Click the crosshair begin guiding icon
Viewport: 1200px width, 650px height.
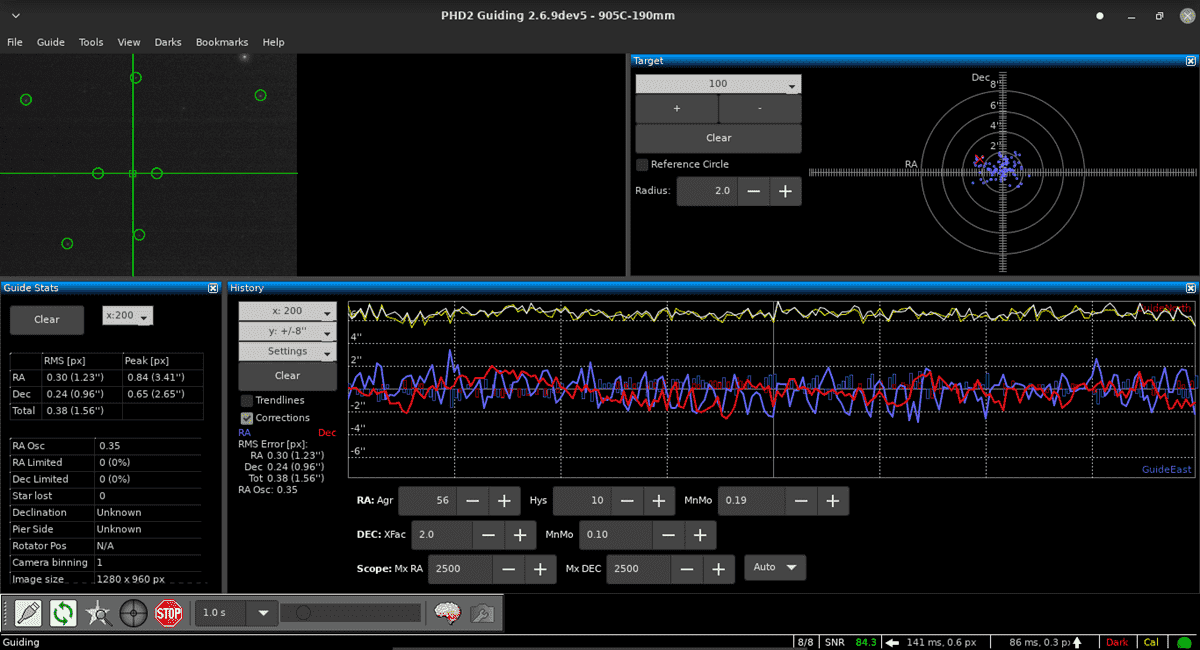coord(133,613)
